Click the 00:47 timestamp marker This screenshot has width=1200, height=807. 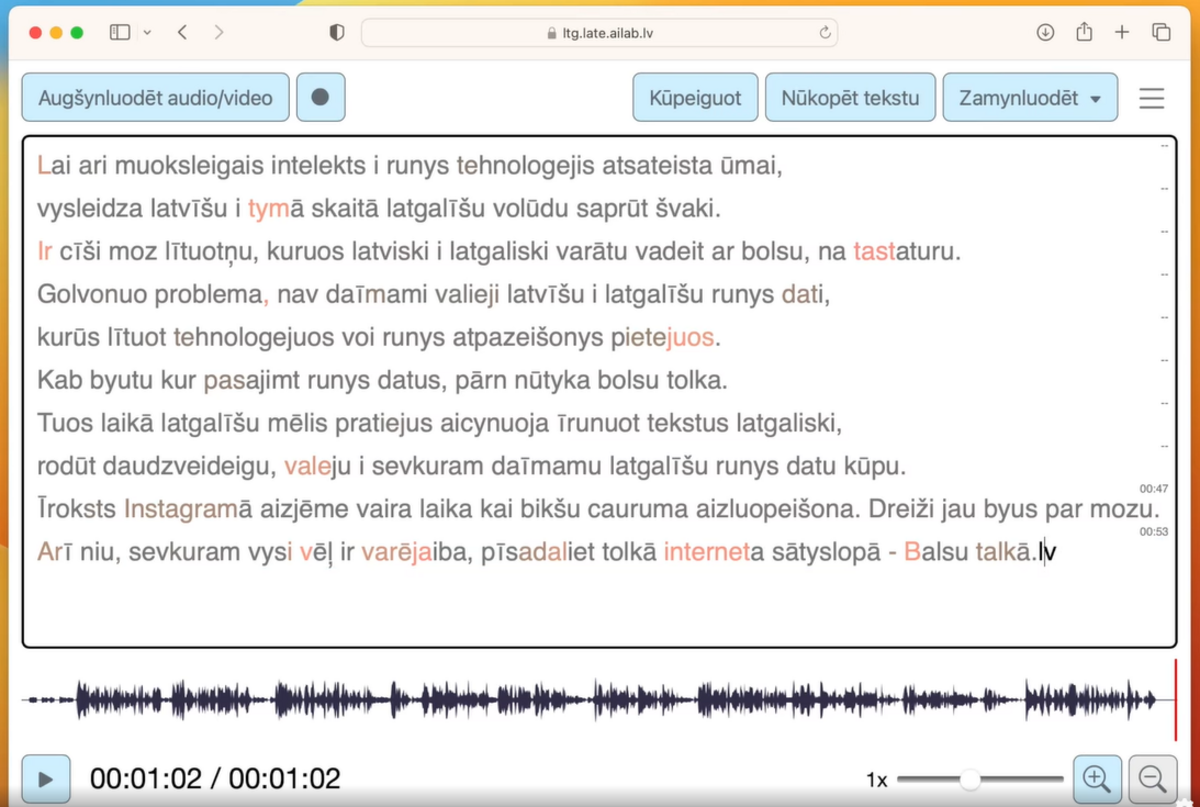[1154, 489]
